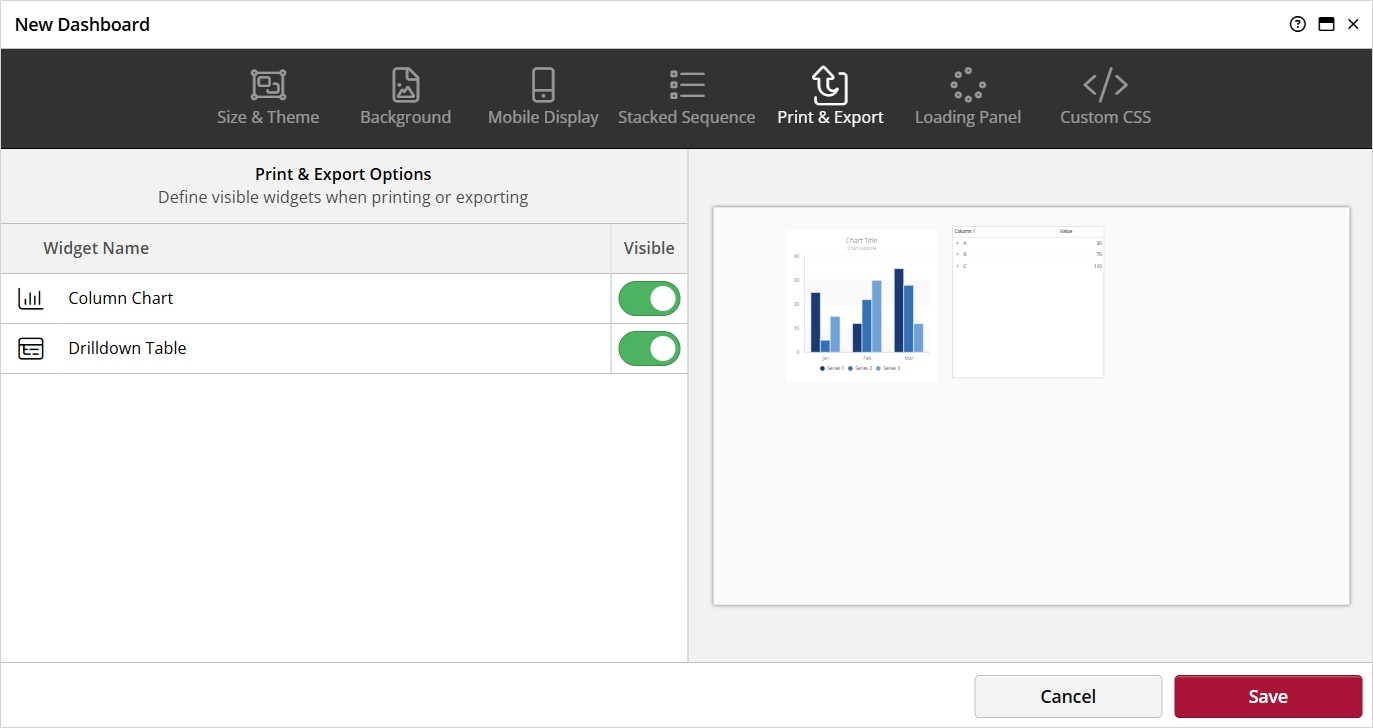Image resolution: width=1373 pixels, height=728 pixels.
Task: Switch to the Mobile Display tab
Action: tap(542, 95)
